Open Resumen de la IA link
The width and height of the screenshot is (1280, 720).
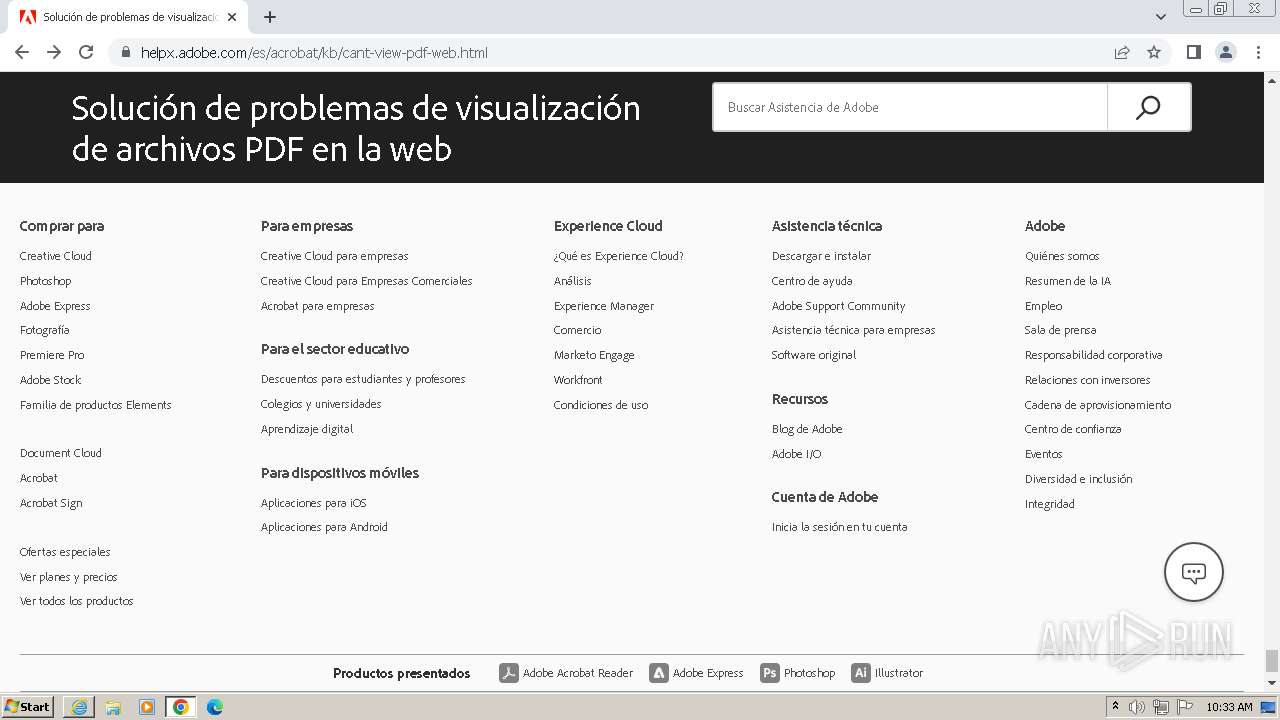[1068, 281]
